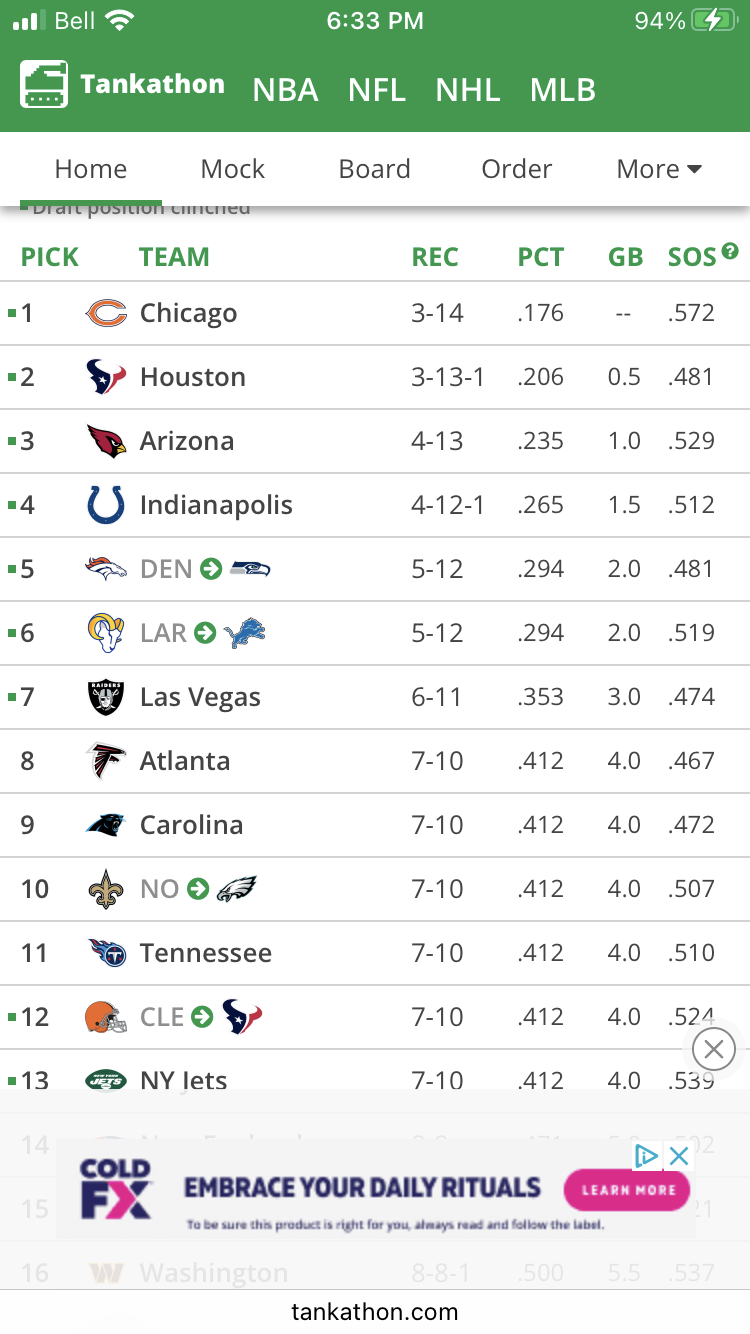Open the SOS help question mark icon
Screen dimensions: 750x1334
click(730, 251)
